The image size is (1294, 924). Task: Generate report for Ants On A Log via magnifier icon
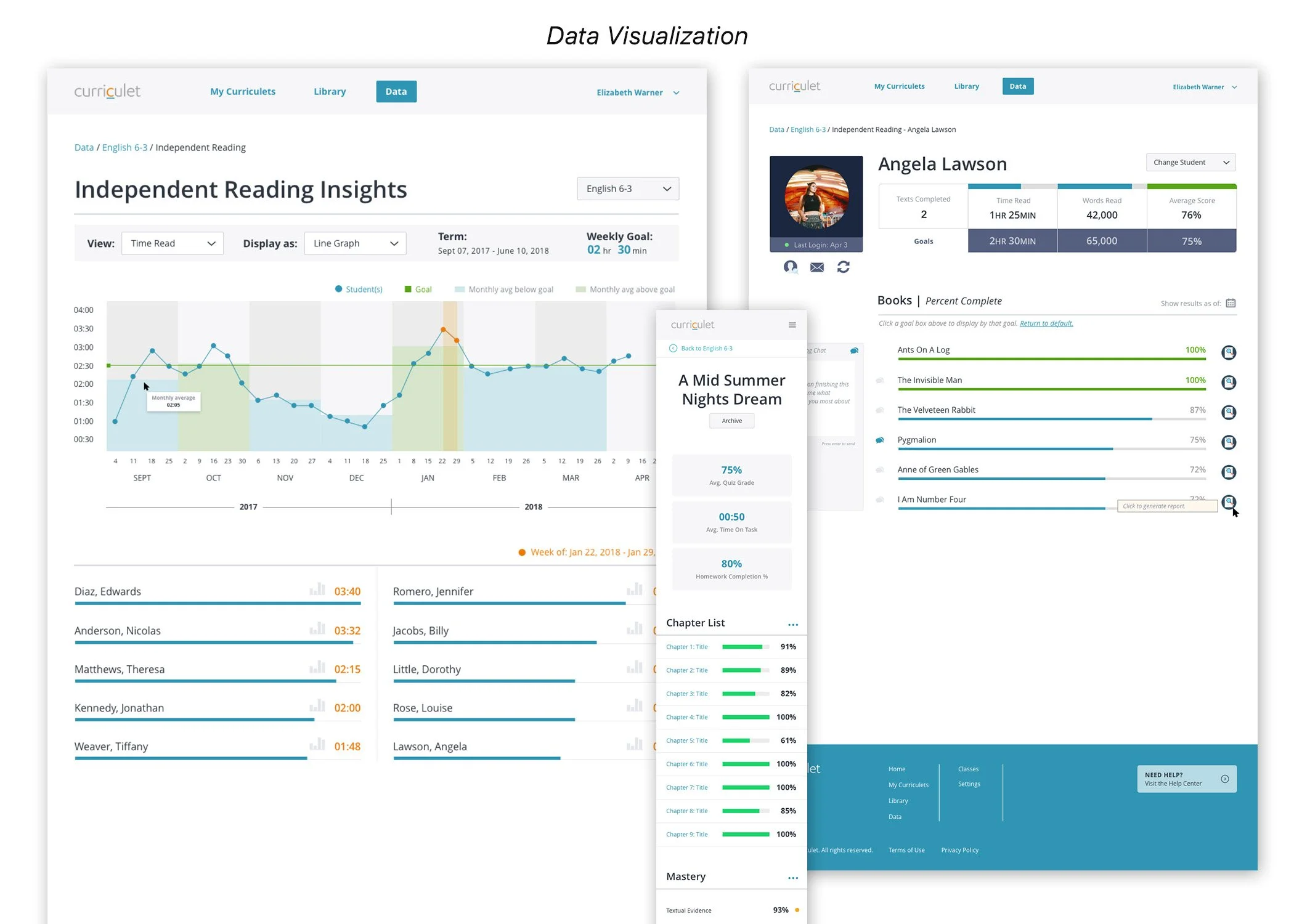tap(1229, 352)
